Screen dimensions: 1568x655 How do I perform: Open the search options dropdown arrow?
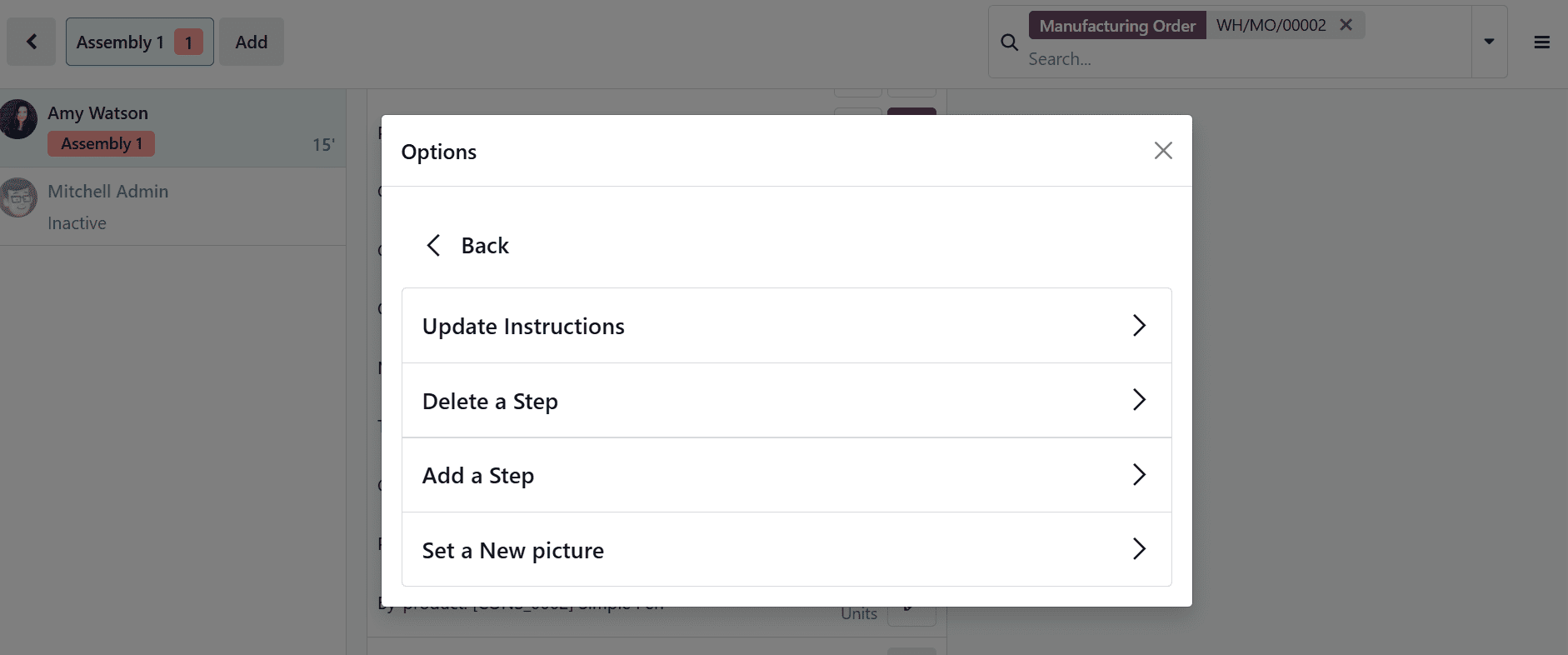[1488, 41]
